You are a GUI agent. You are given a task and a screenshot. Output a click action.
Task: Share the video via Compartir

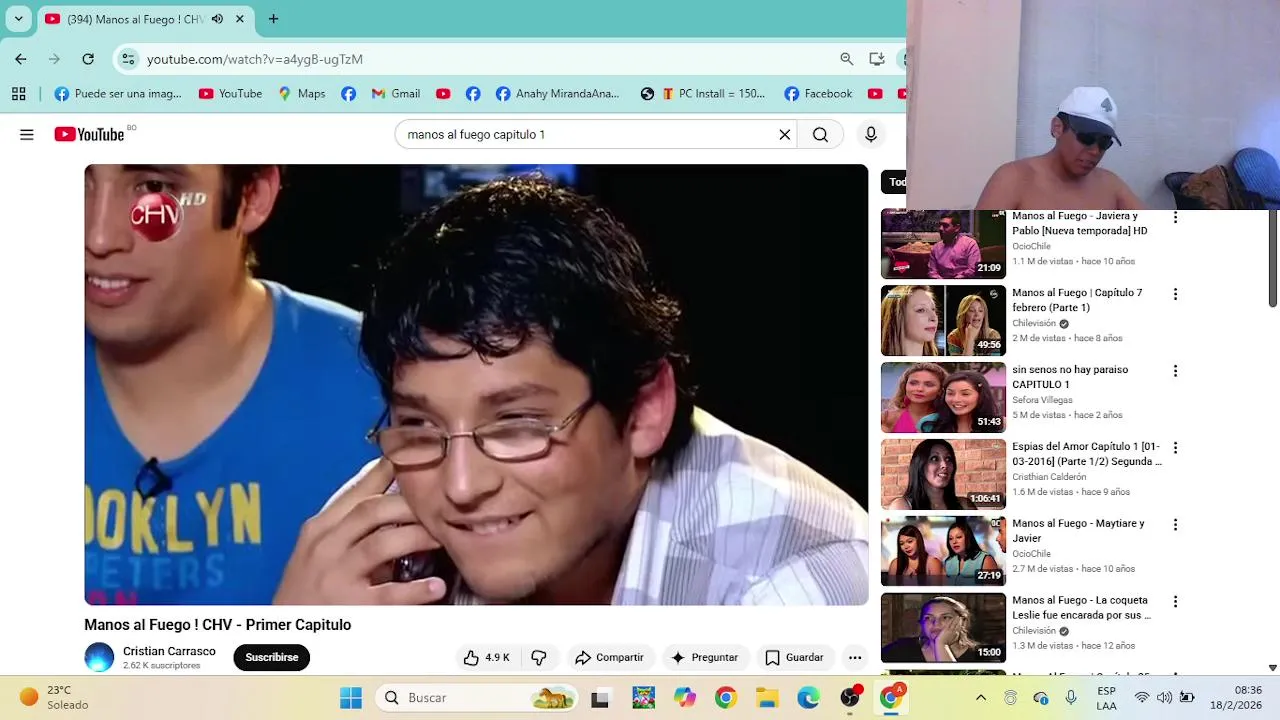tap(609, 657)
